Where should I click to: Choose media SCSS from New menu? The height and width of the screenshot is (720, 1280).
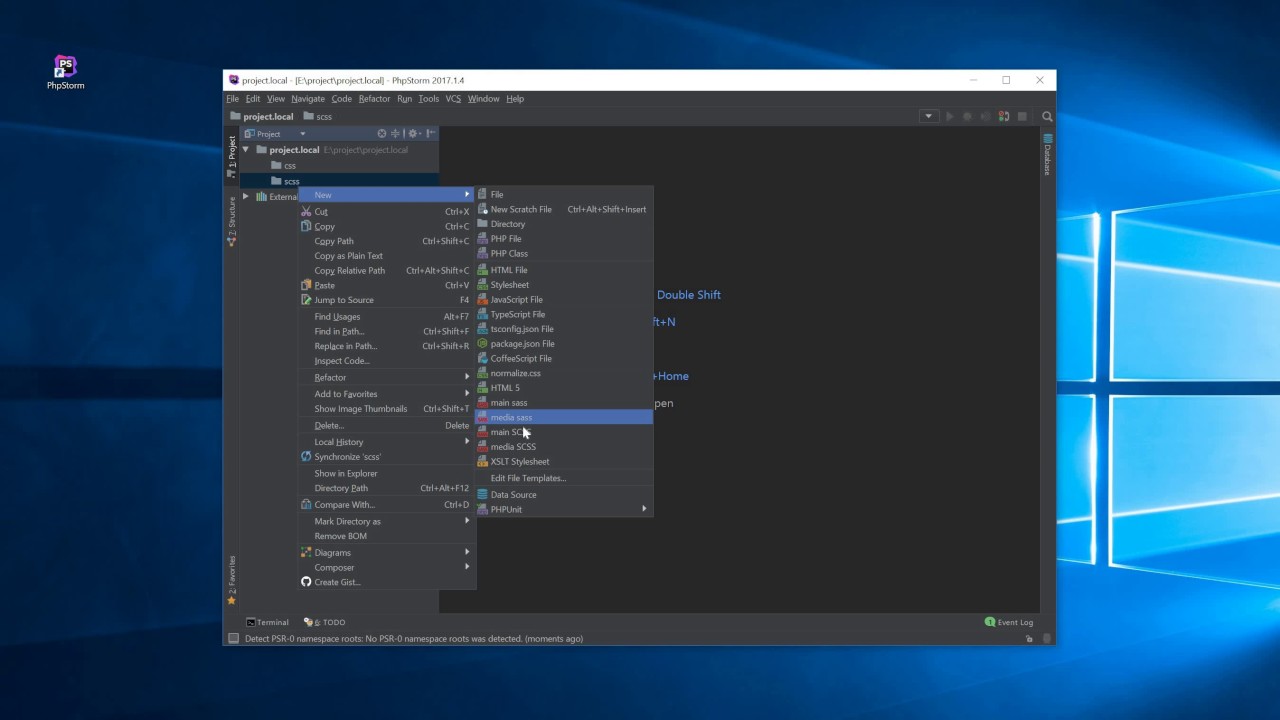(x=564, y=447)
